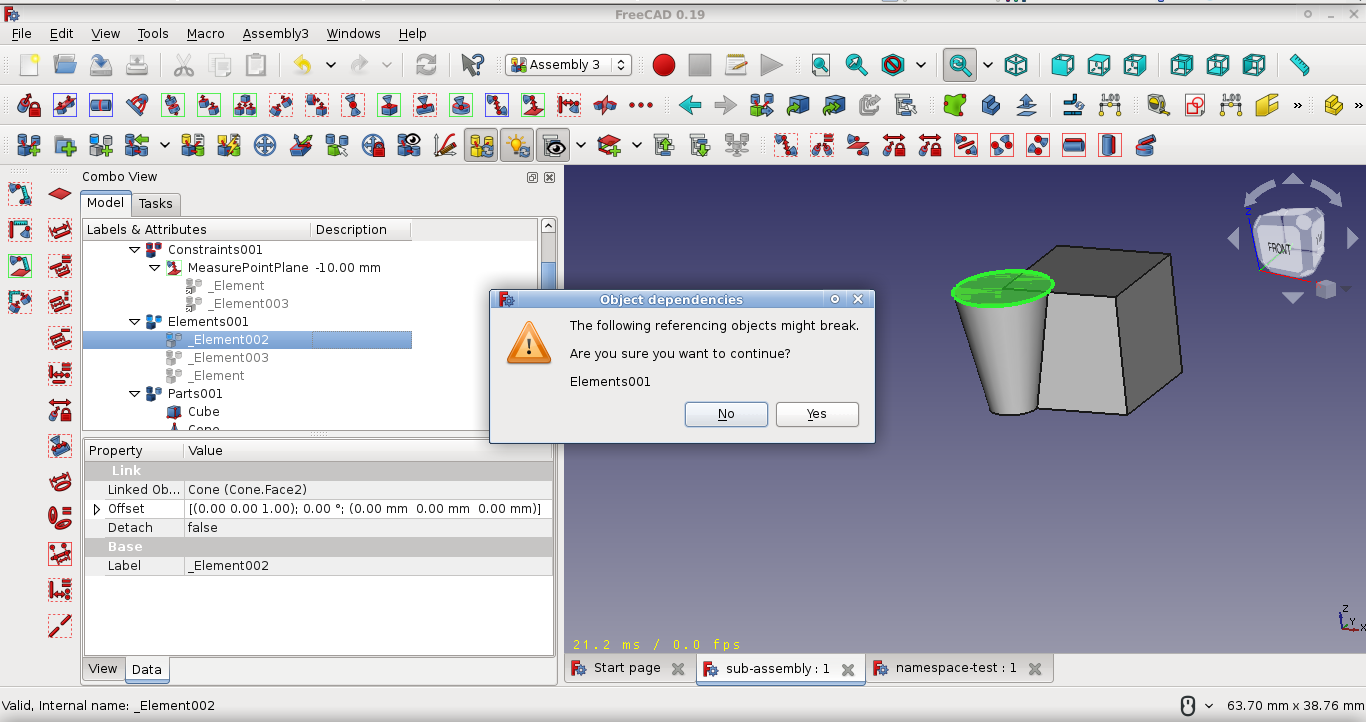Click the Measure distance tape icon
This screenshot has width=1366, height=722.
click(1298, 64)
